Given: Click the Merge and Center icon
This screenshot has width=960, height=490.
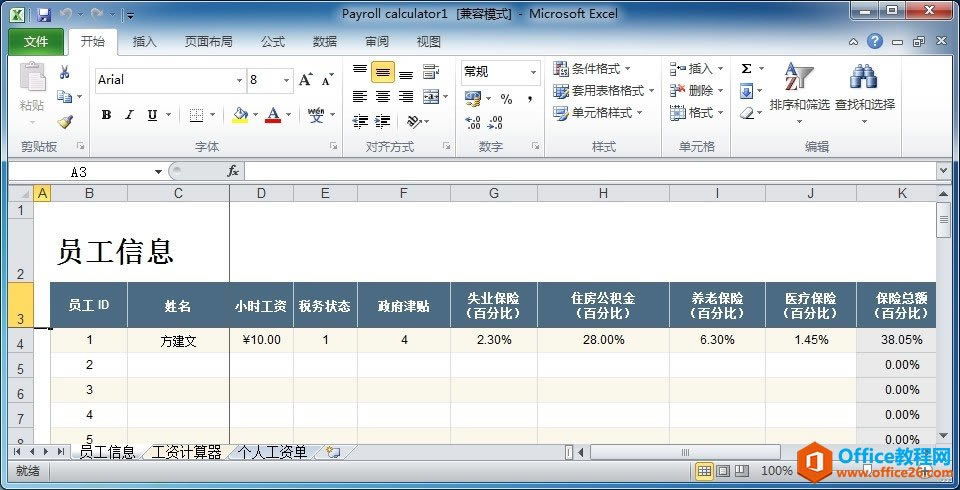Looking at the screenshot, I should [431, 96].
